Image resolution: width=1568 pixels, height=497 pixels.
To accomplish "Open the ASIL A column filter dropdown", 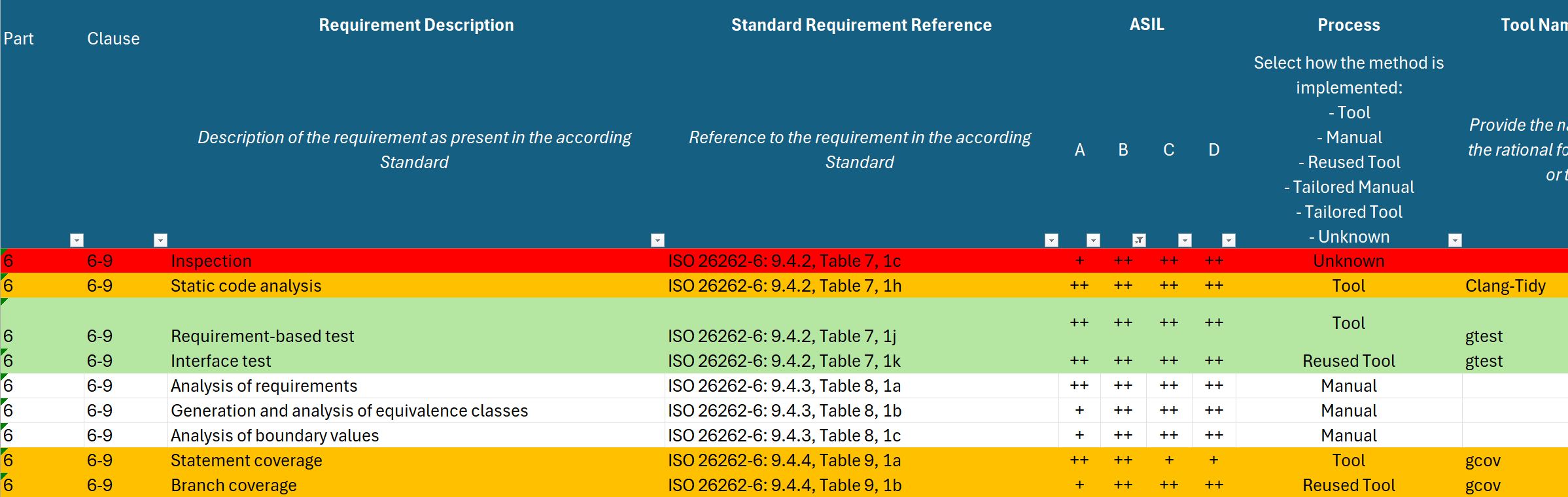I will pyautogui.click(x=1093, y=240).
